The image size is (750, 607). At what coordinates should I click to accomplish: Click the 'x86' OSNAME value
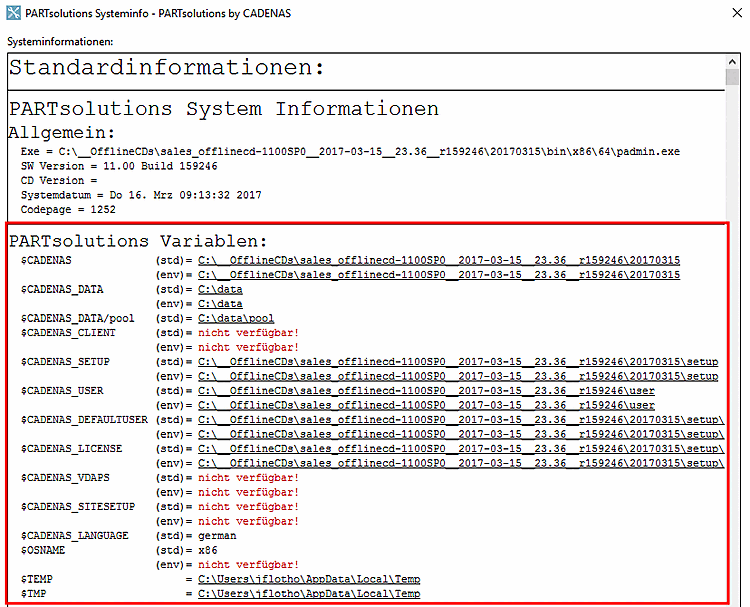tap(208, 550)
